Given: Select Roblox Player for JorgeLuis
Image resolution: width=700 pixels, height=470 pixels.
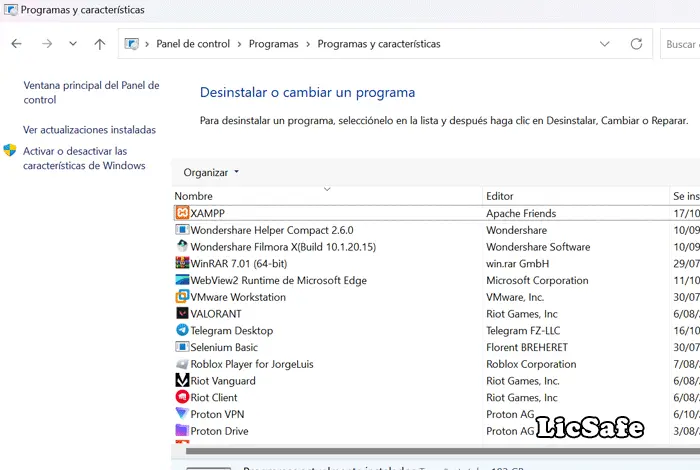Looking at the screenshot, I should pos(252,364).
